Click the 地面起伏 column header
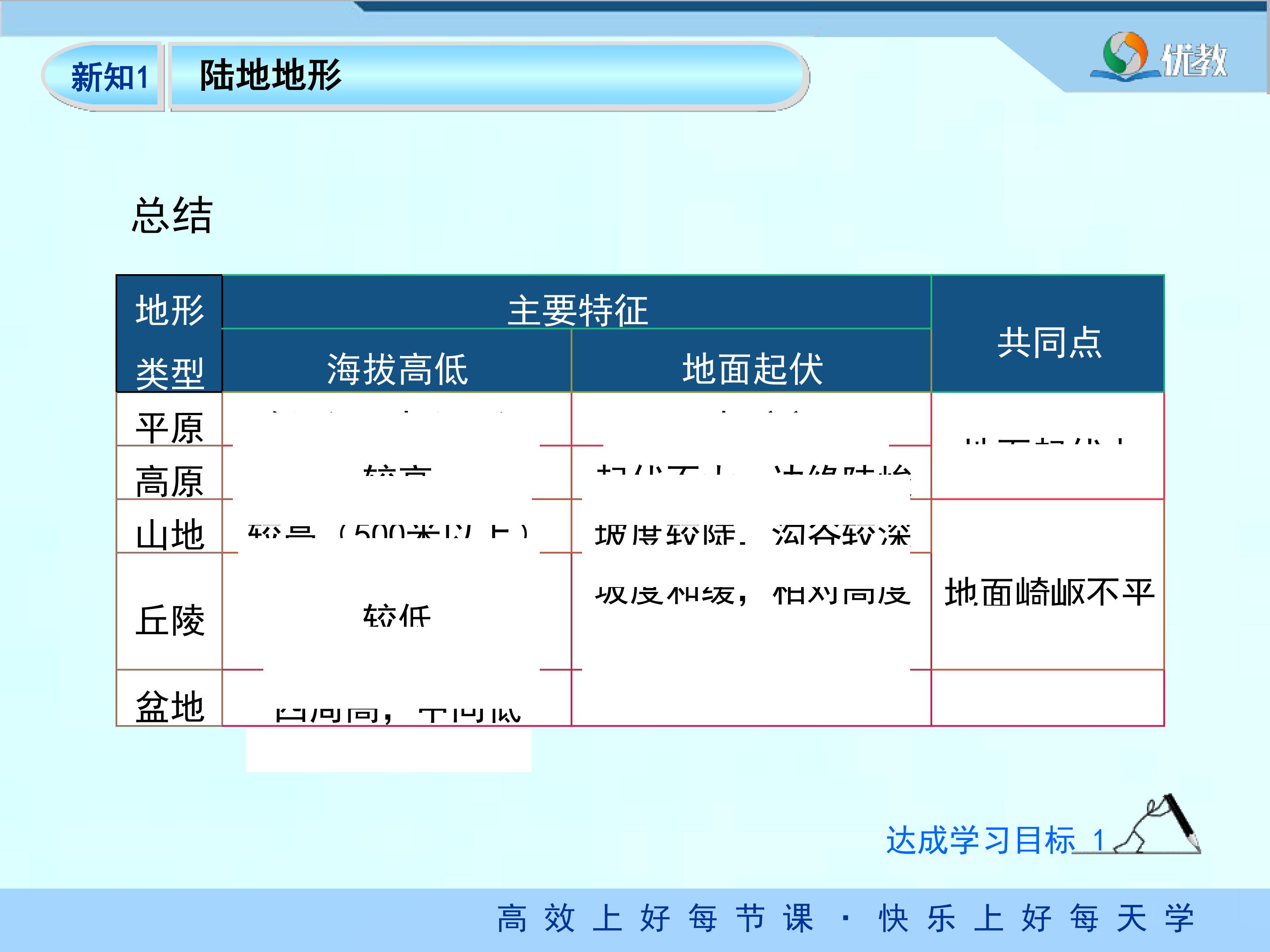1270x952 pixels. tap(751, 361)
